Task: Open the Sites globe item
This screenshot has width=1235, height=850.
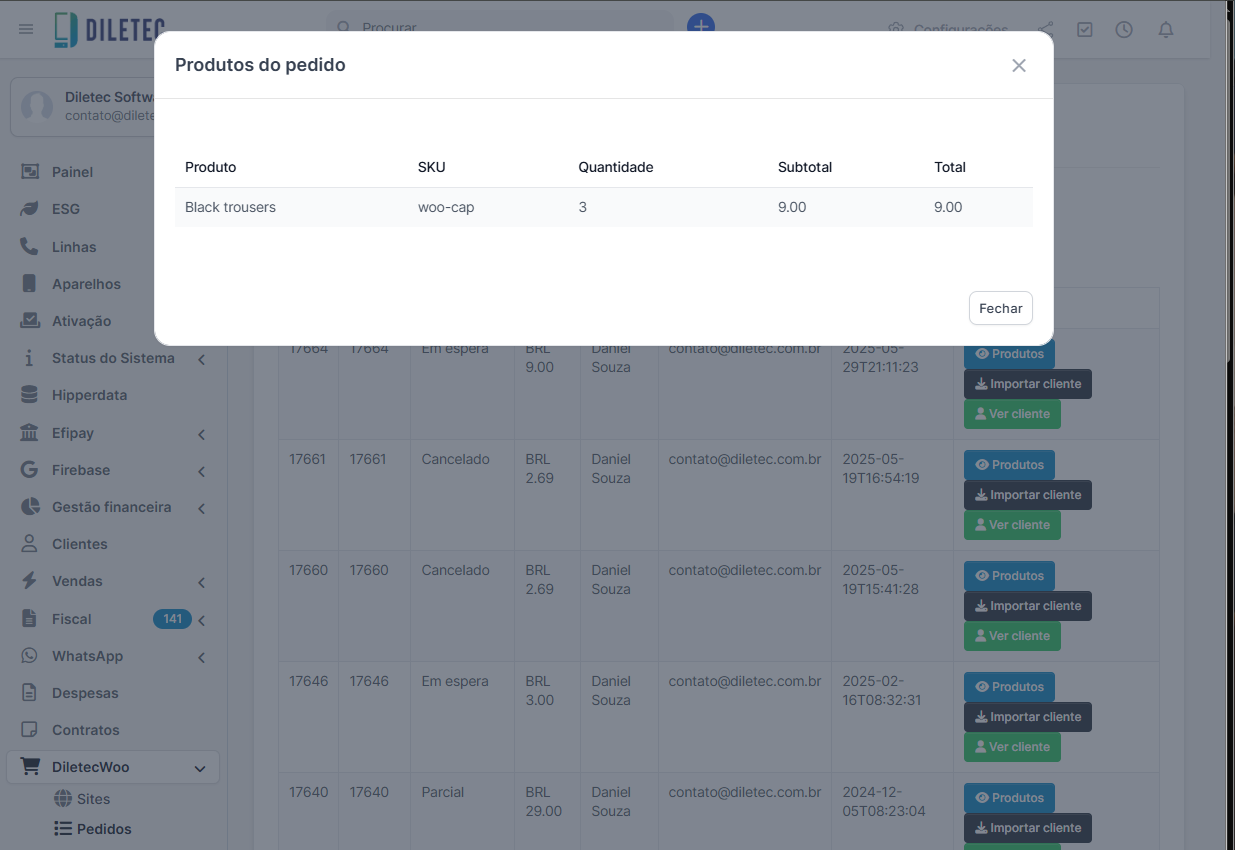Action: coord(92,799)
